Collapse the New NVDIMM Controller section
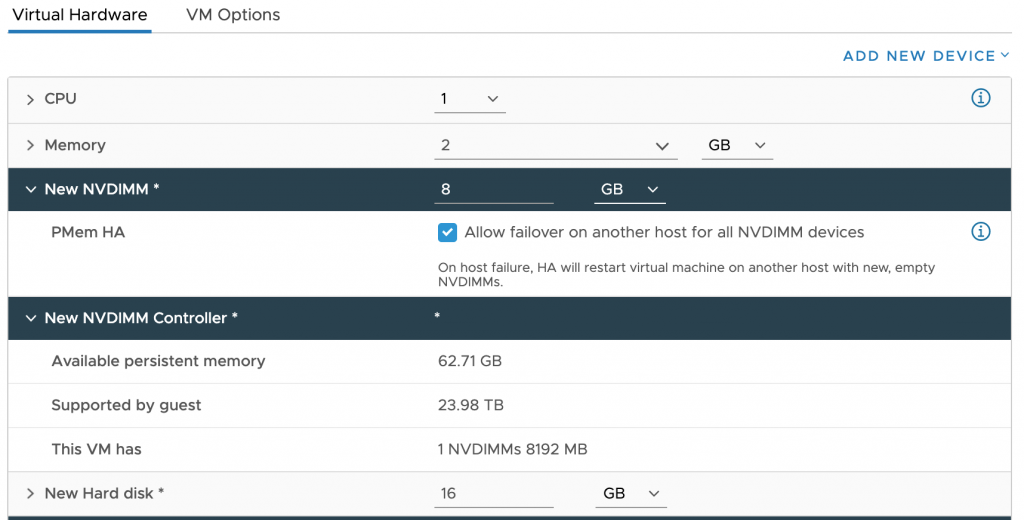 click(30, 318)
